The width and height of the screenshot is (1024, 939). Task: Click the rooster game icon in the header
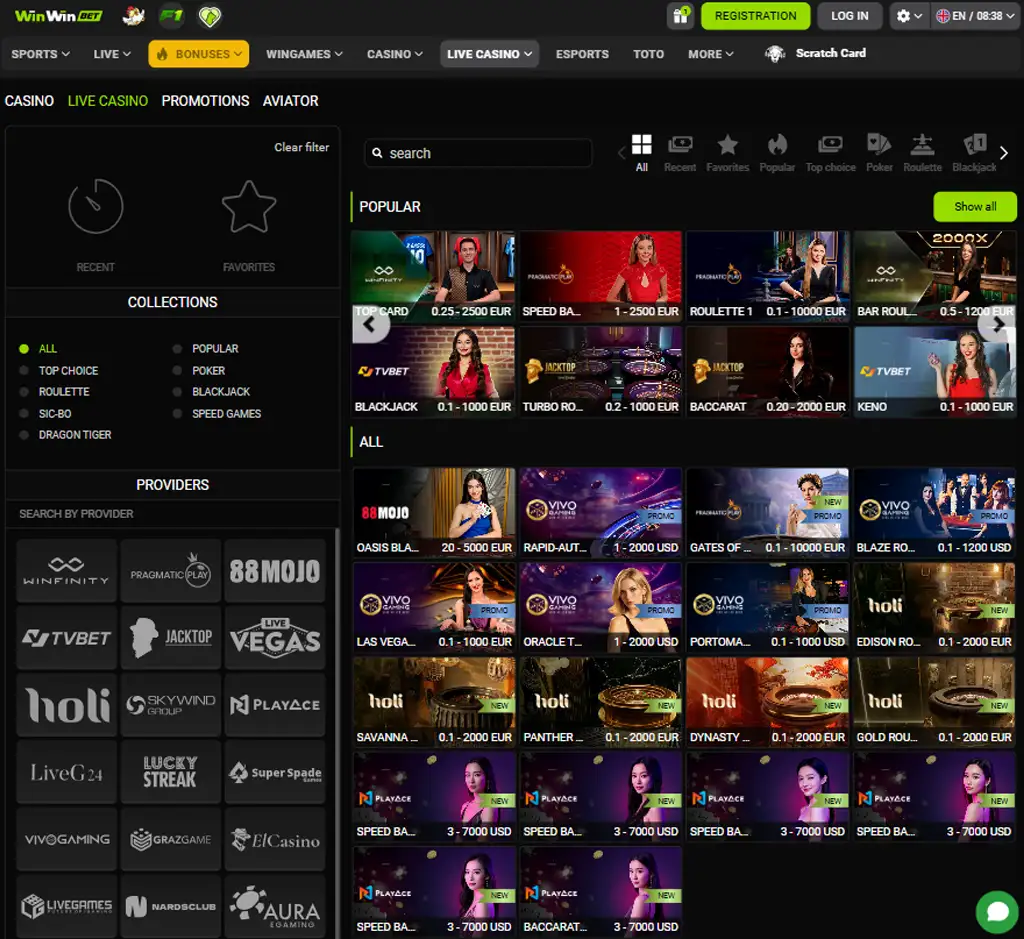click(x=130, y=16)
